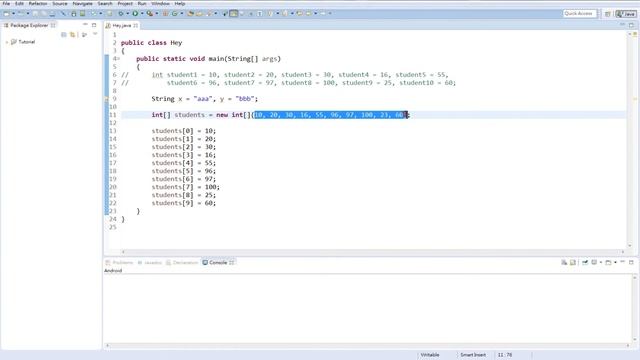Select the Package Explorer tab
Screen dimensions: 640x360
29,25
